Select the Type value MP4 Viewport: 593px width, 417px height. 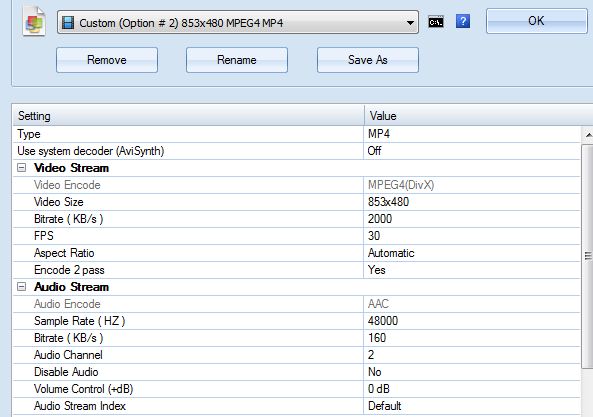(379, 134)
